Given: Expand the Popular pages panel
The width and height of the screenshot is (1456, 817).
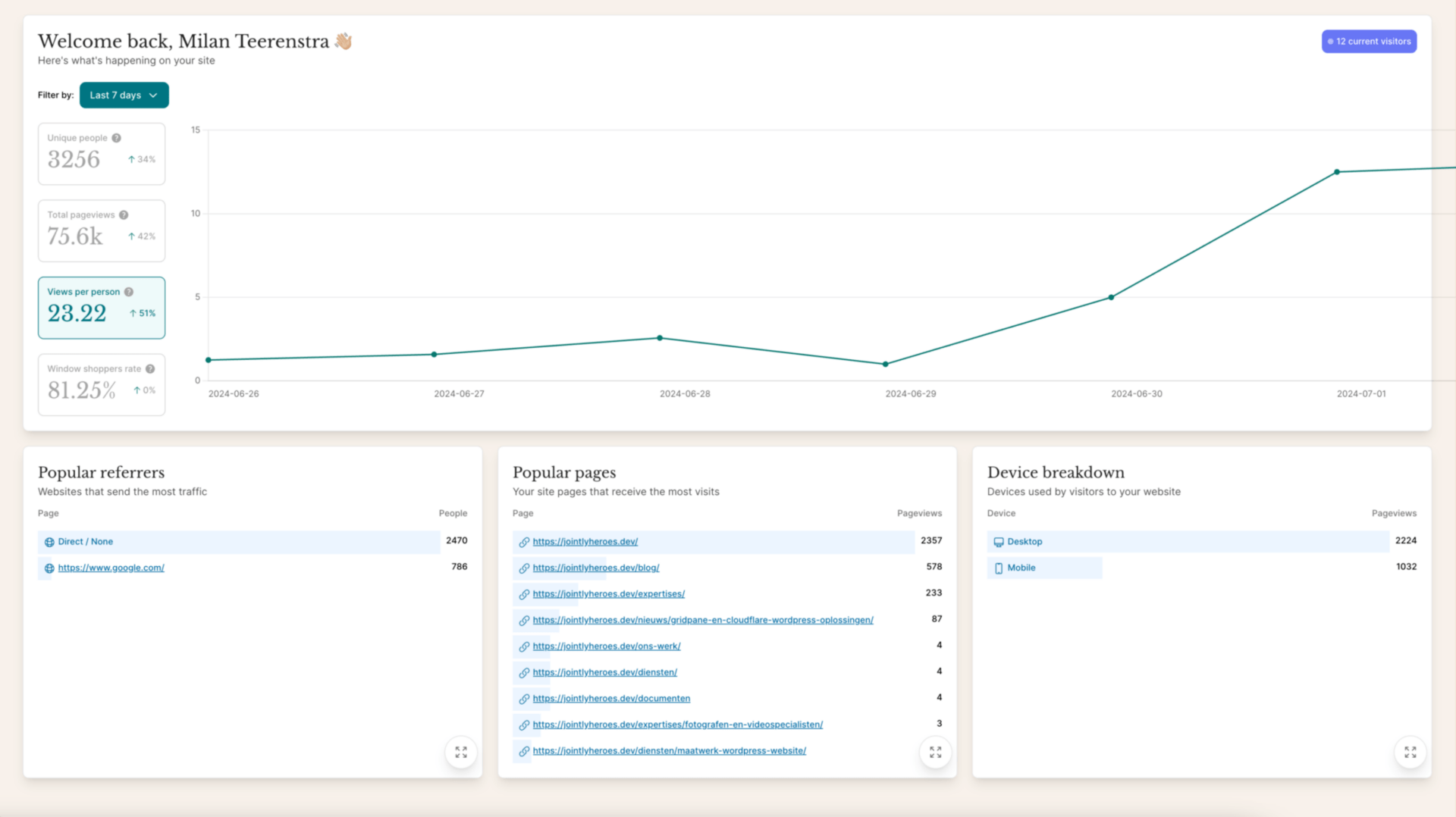Looking at the screenshot, I should pos(935,752).
